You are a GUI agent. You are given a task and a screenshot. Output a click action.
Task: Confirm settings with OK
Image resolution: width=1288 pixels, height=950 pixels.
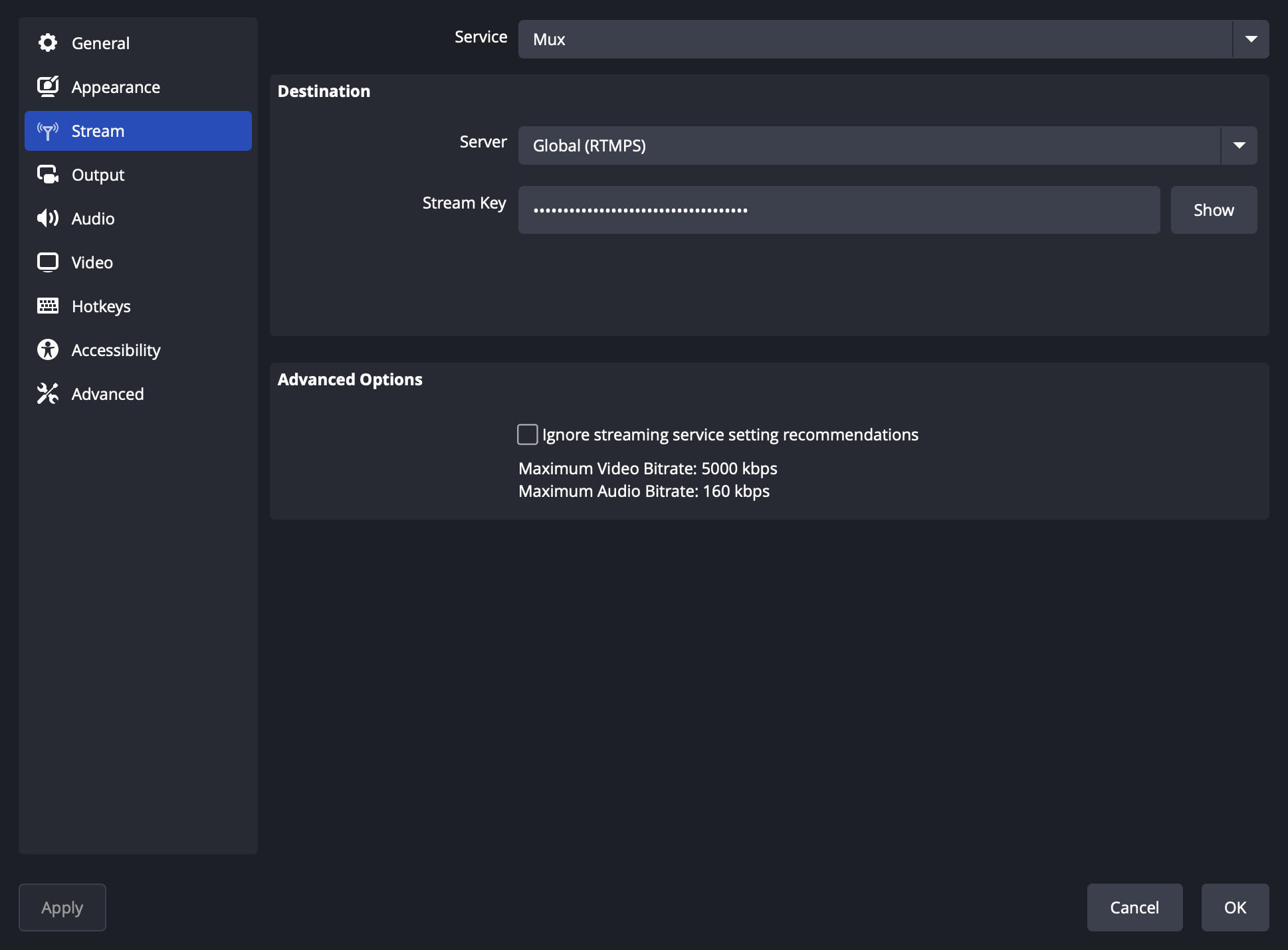(1235, 907)
